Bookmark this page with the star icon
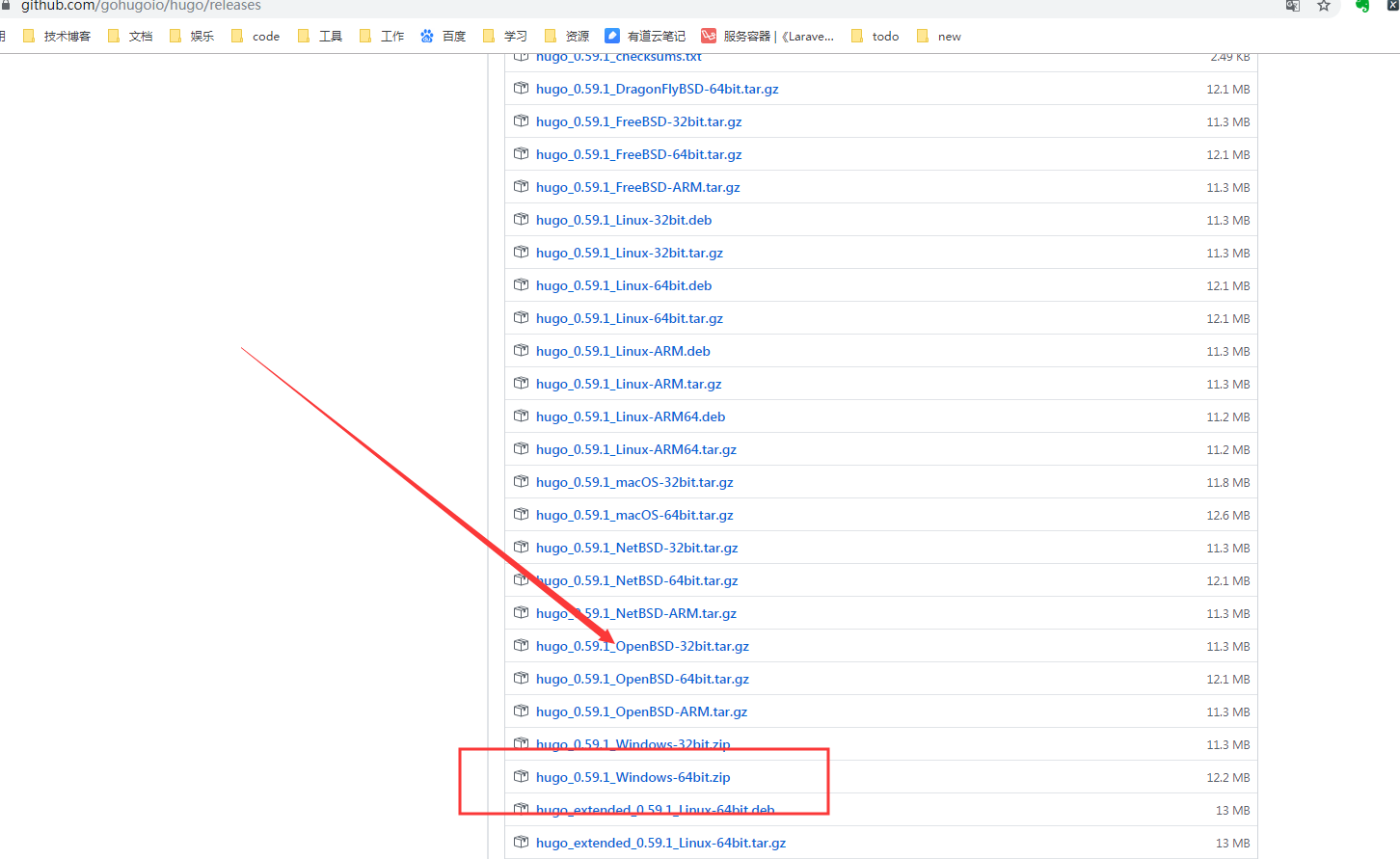This screenshot has height=859, width=1400. 1324,6
